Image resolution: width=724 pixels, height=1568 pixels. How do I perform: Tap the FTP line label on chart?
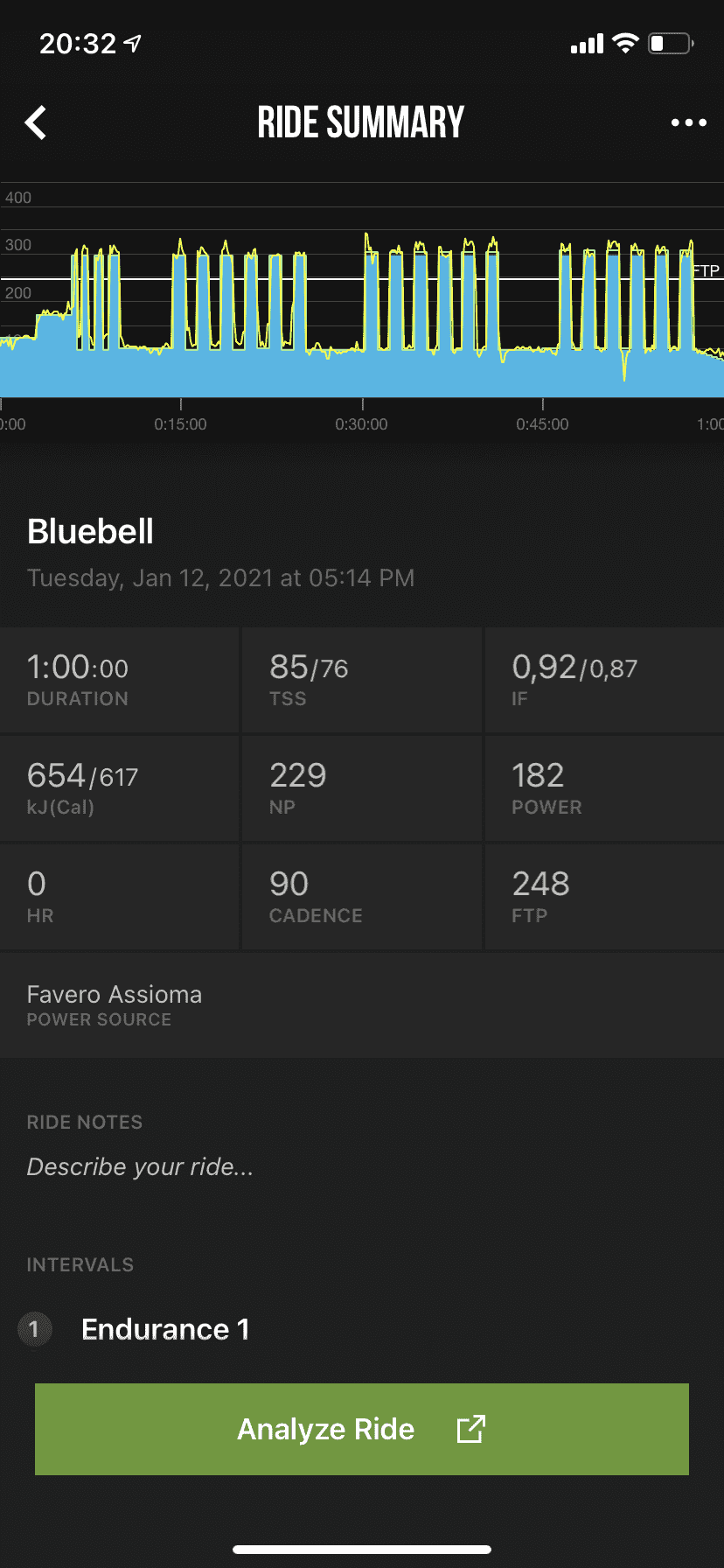click(707, 270)
